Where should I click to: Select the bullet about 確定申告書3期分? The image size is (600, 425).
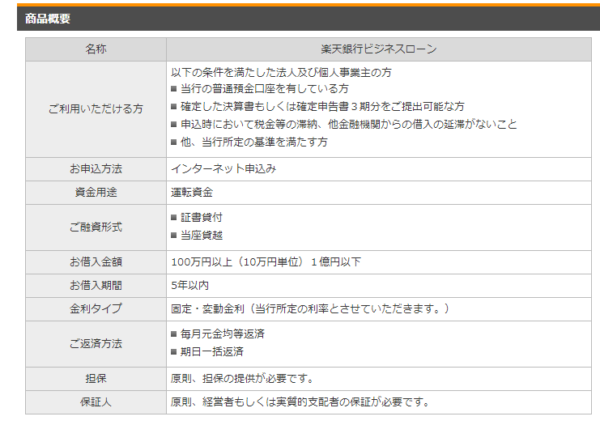coord(318,106)
